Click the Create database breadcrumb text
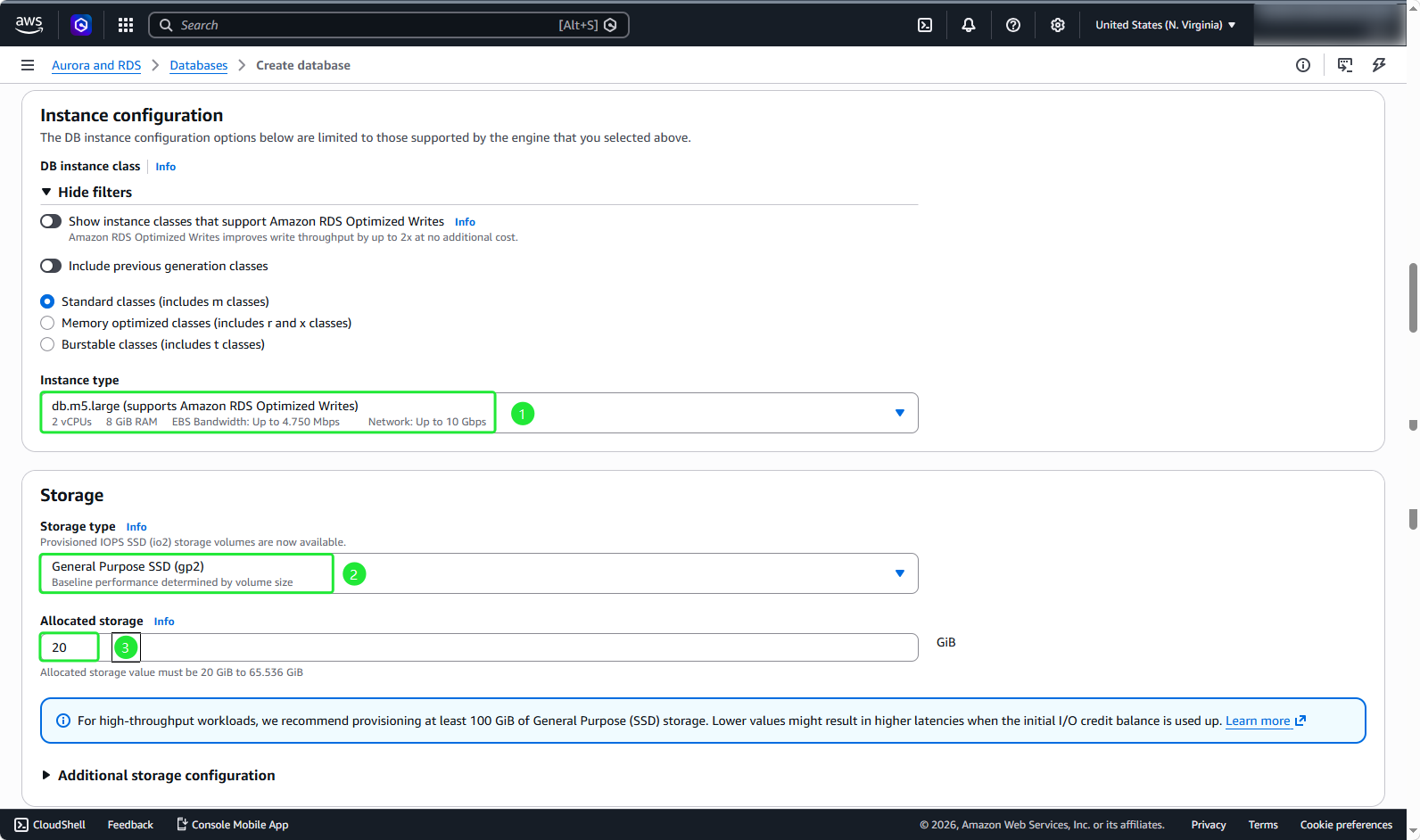 (303, 65)
